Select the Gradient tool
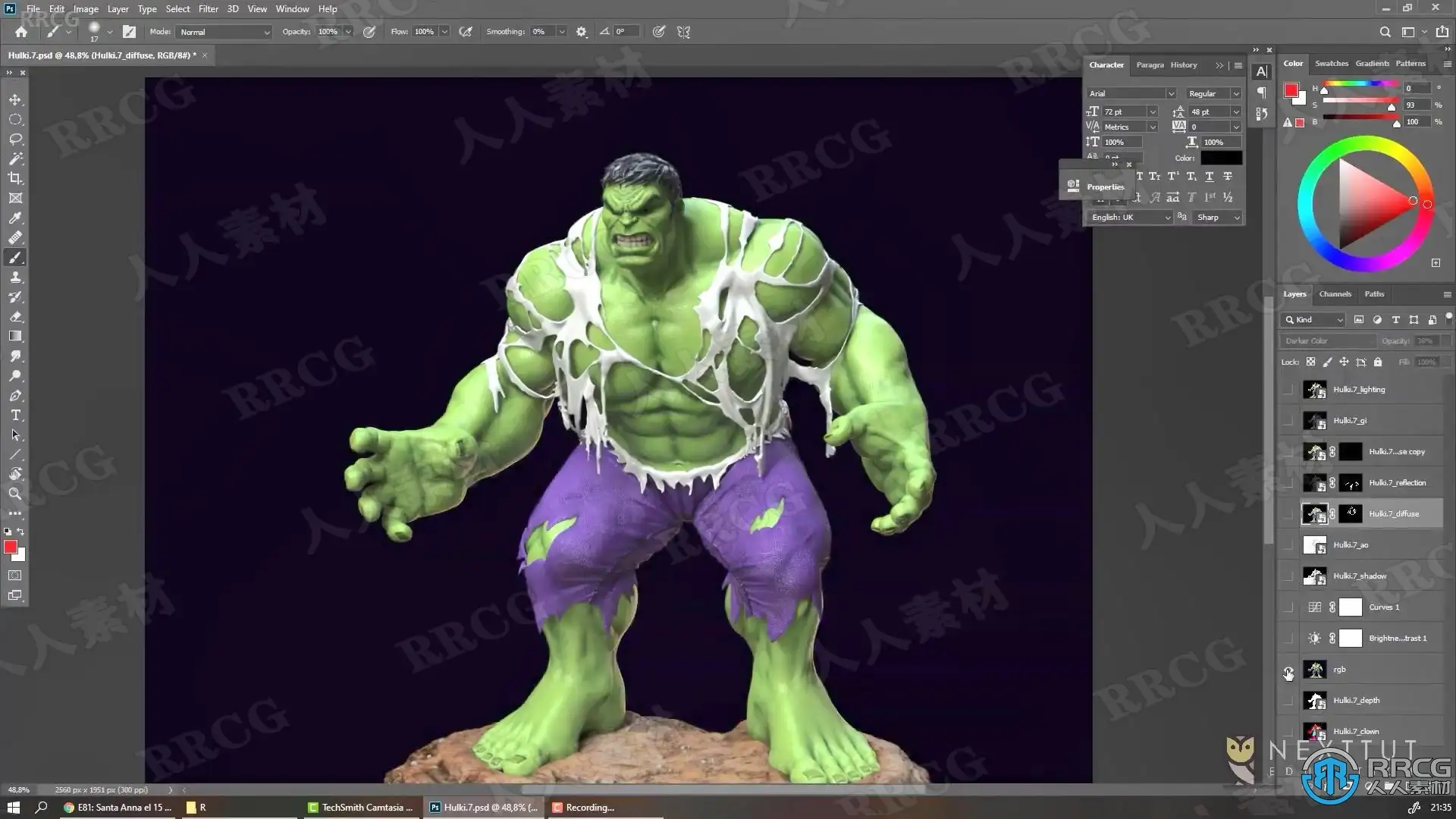The height and width of the screenshot is (819, 1456). pyautogui.click(x=15, y=337)
